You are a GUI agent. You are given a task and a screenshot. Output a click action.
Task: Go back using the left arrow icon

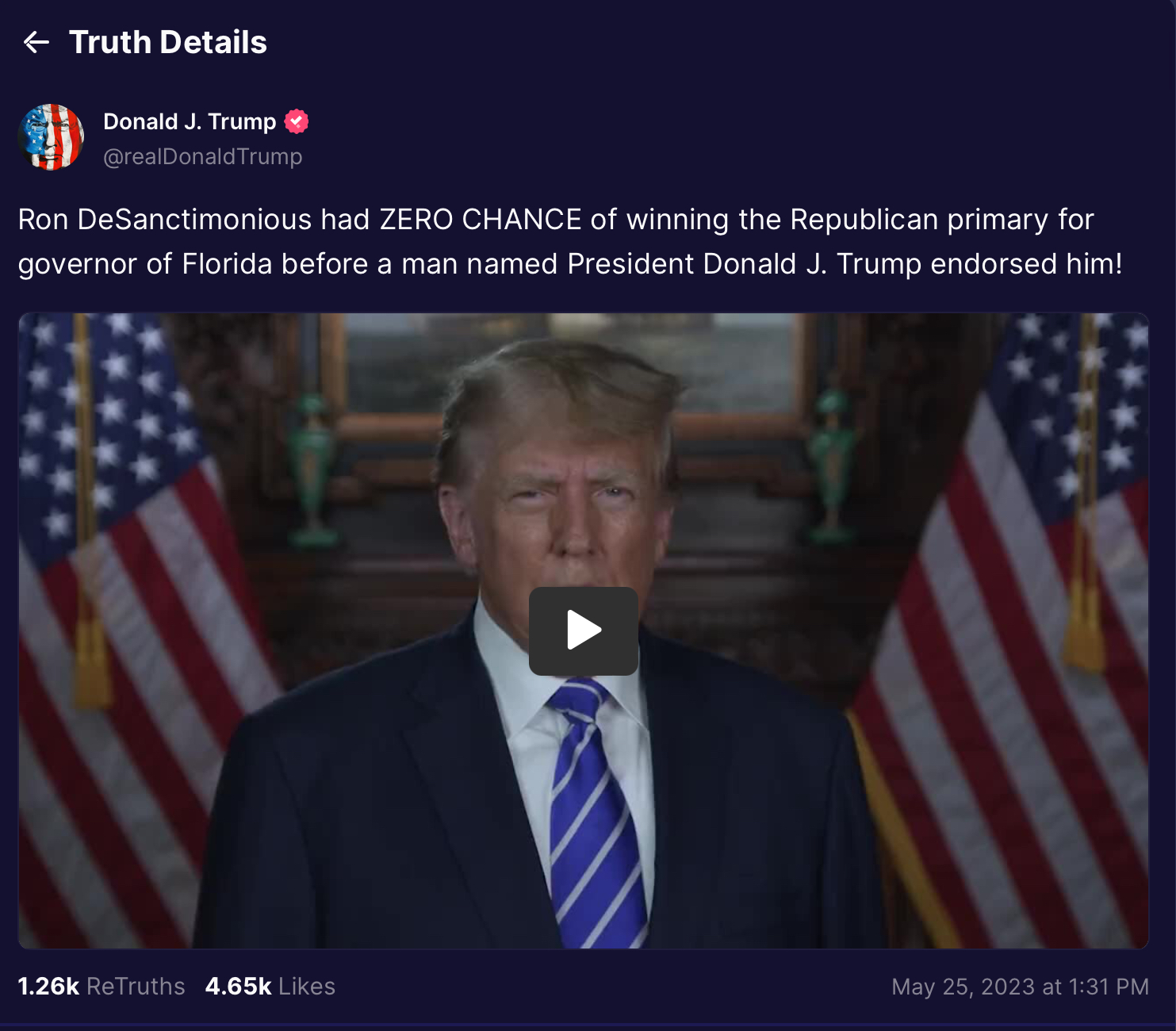tap(36, 42)
